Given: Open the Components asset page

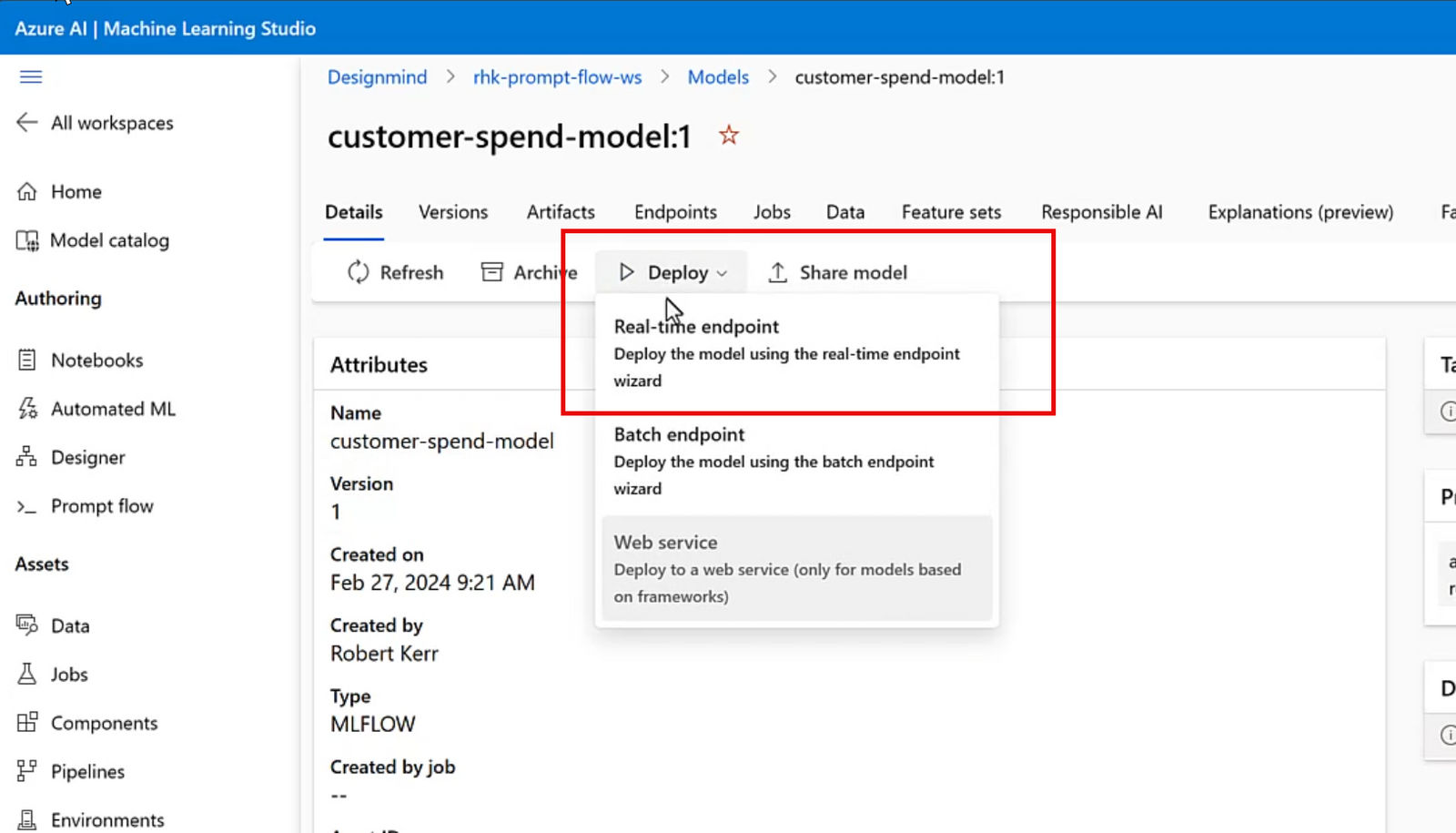Looking at the screenshot, I should click(104, 722).
